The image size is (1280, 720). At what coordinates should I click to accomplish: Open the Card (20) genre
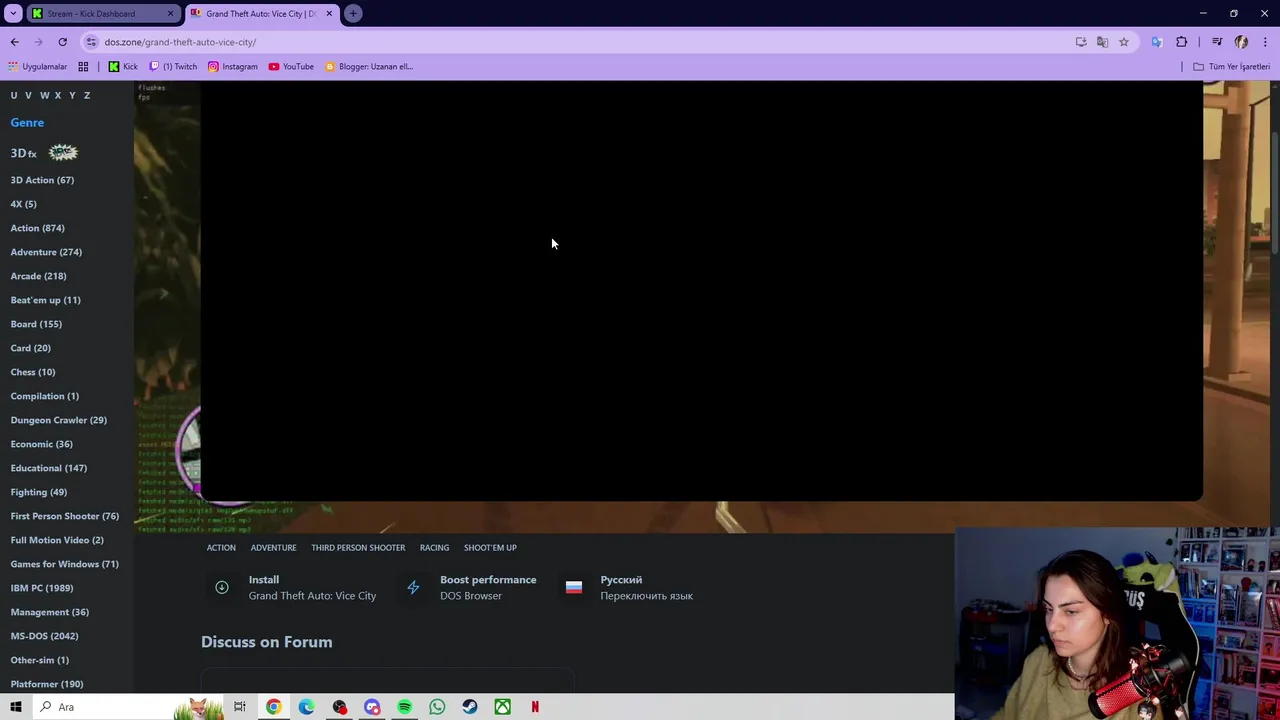[30, 348]
